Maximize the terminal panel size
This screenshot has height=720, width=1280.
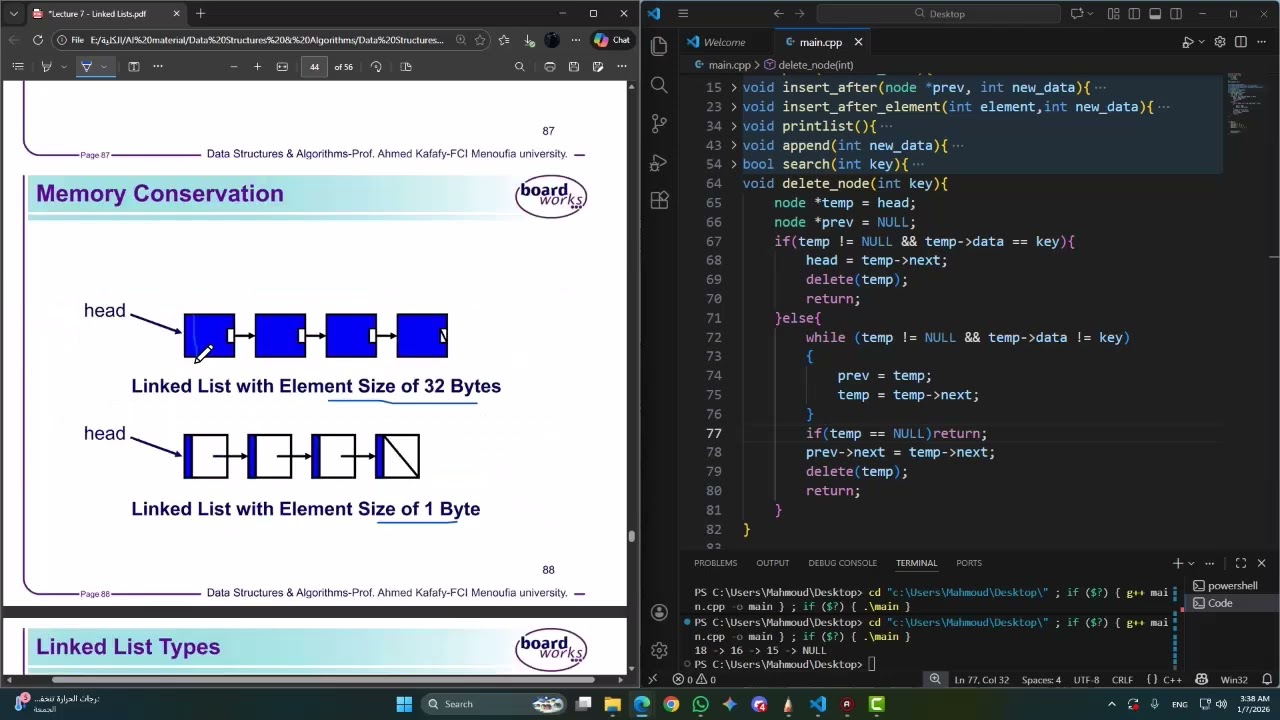point(1241,563)
